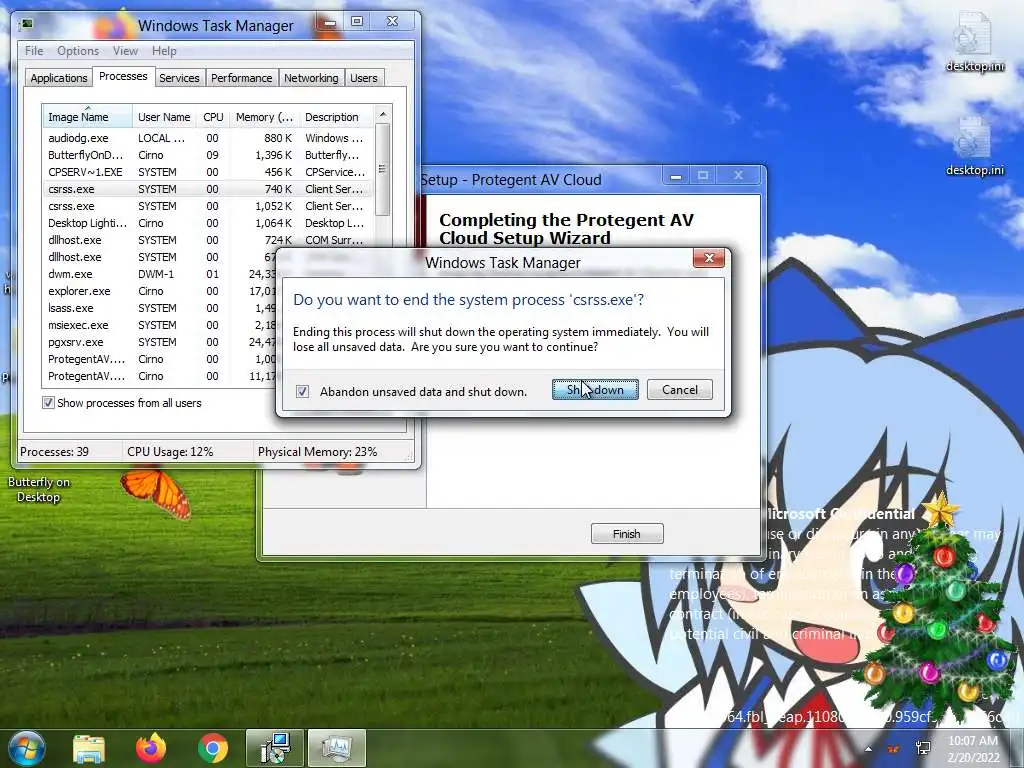1024x768 pixels.
Task: Cancel the end process dialog
Action: 679,390
